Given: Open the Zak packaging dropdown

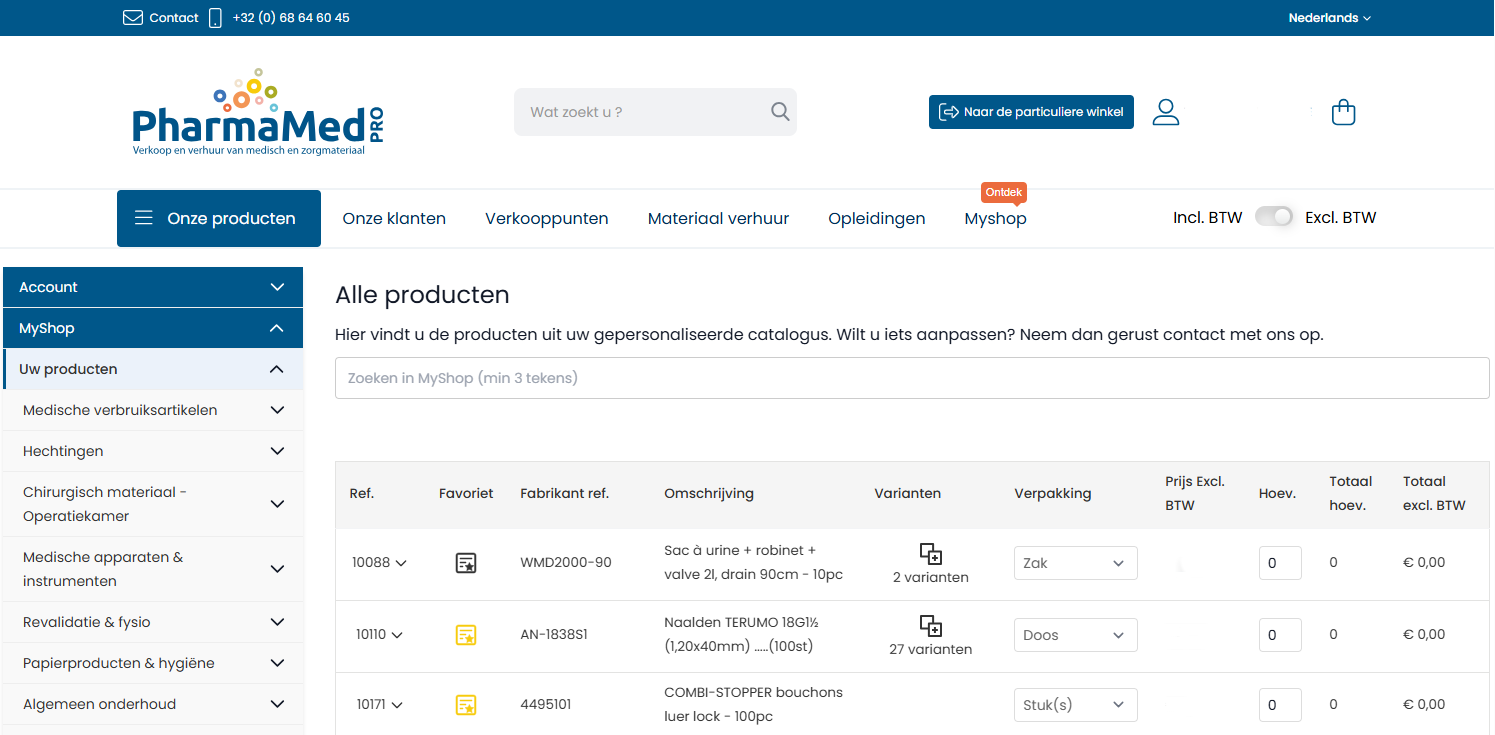Looking at the screenshot, I should pyautogui.click(x=1075, y=563).
